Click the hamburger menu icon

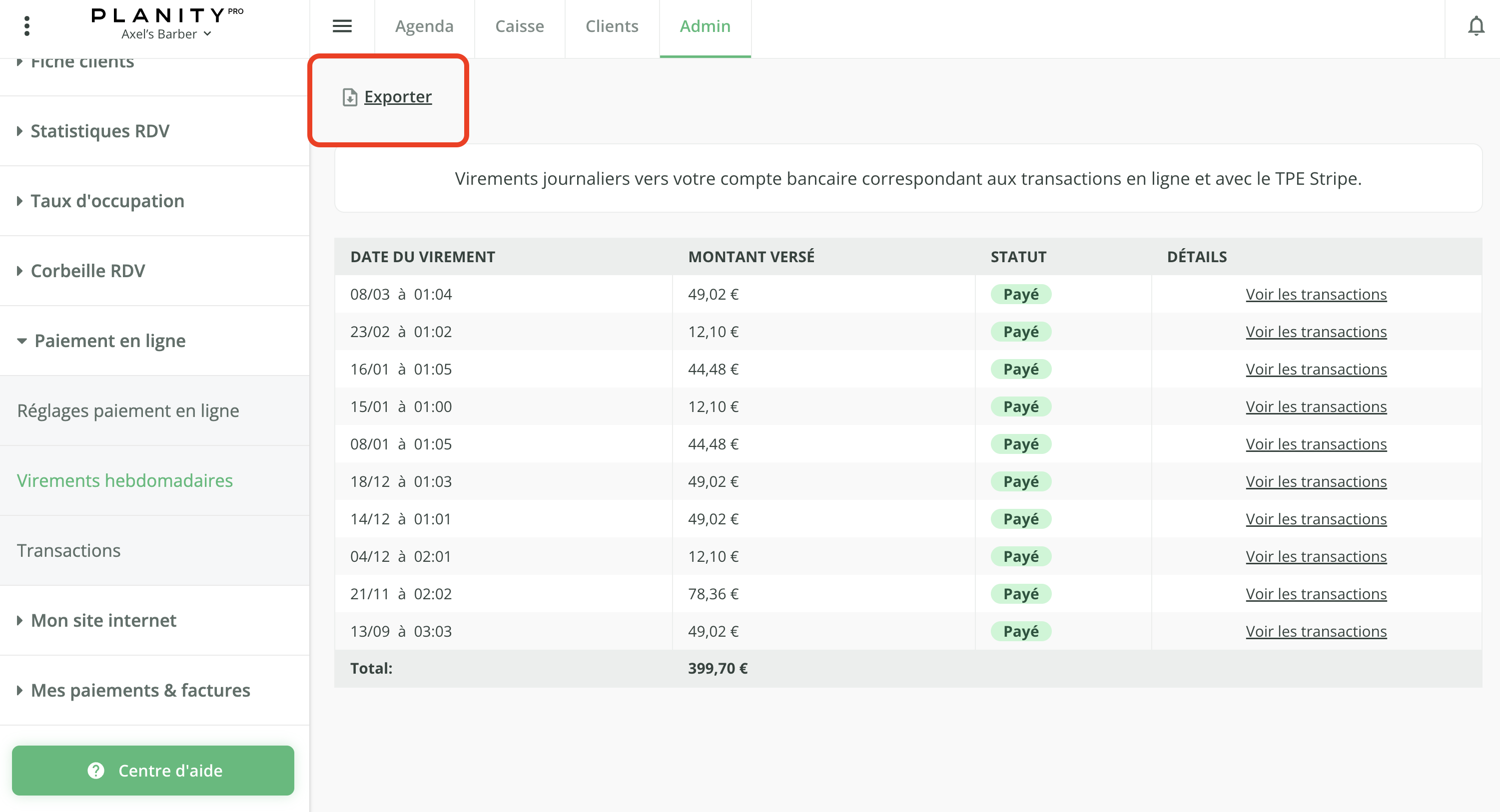point(342,26)
